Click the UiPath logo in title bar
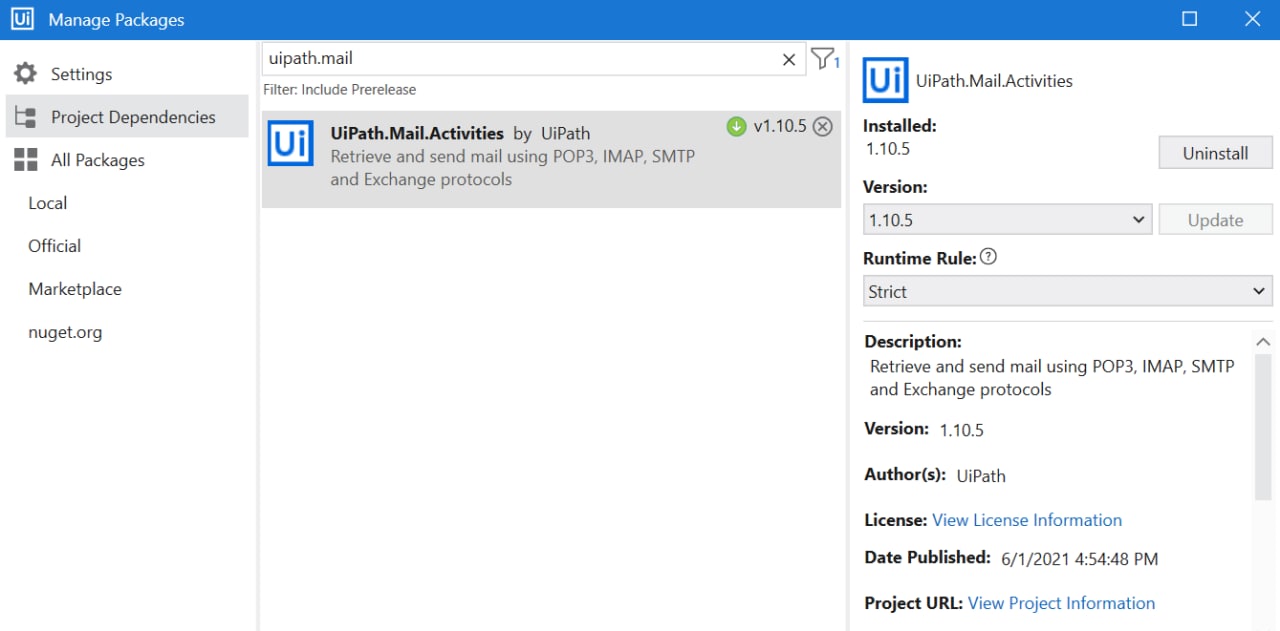The image size is (1280, 631). click(x=22, y=19)
